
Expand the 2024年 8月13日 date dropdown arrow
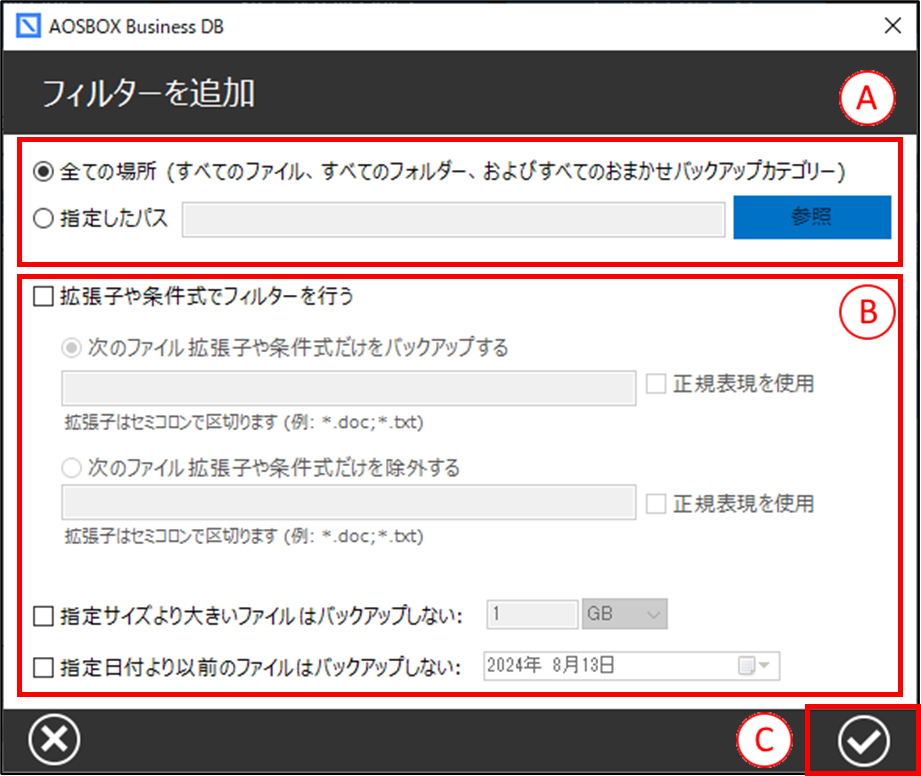click(764, 666)
